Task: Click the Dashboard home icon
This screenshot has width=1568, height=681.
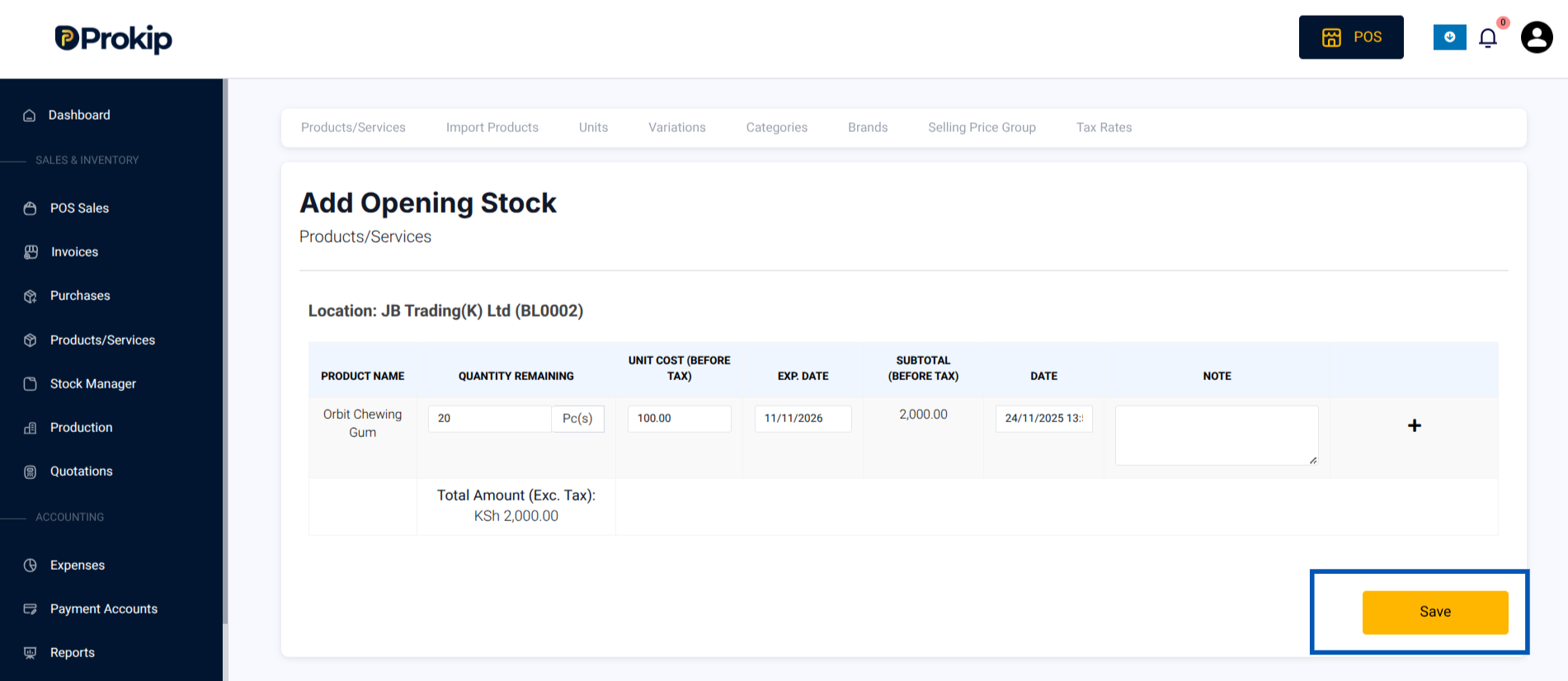Action: (x=30, y=115)
